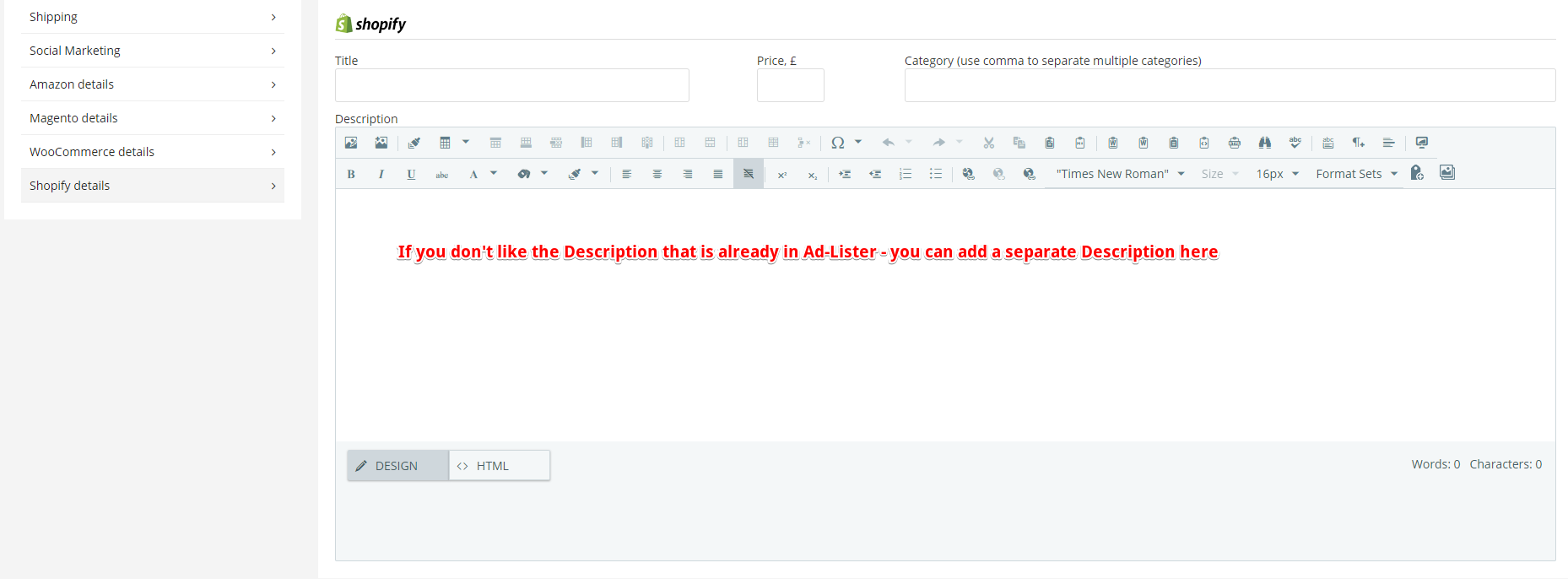
Task: Toggle full screen editor mode
Action: tap(1422, 143)
